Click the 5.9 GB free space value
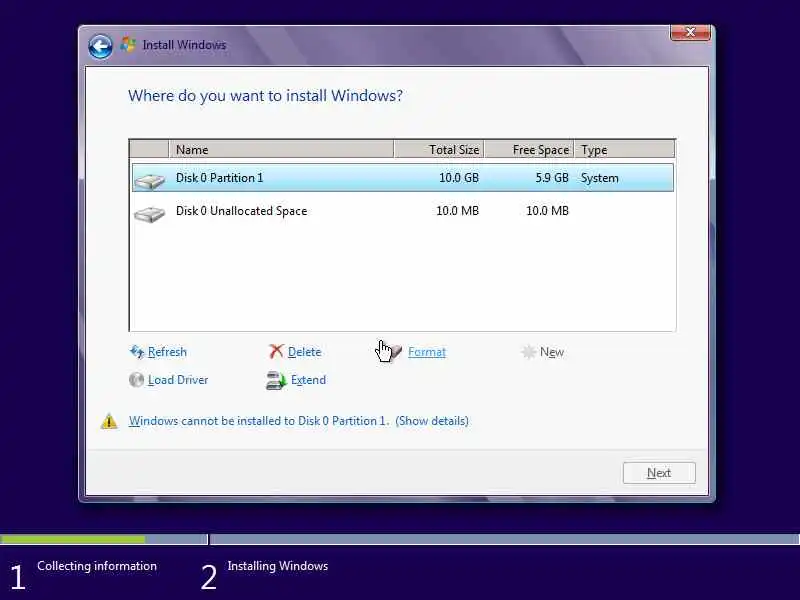Image resolution: width=800 pixels, height=600 pixels. [552, 178]
